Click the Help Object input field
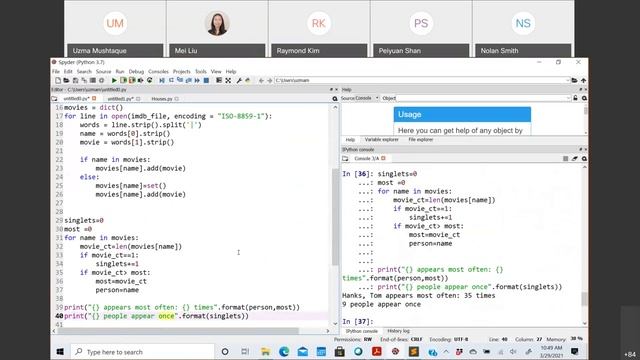The image size is (640, 360). pos(483,98)
